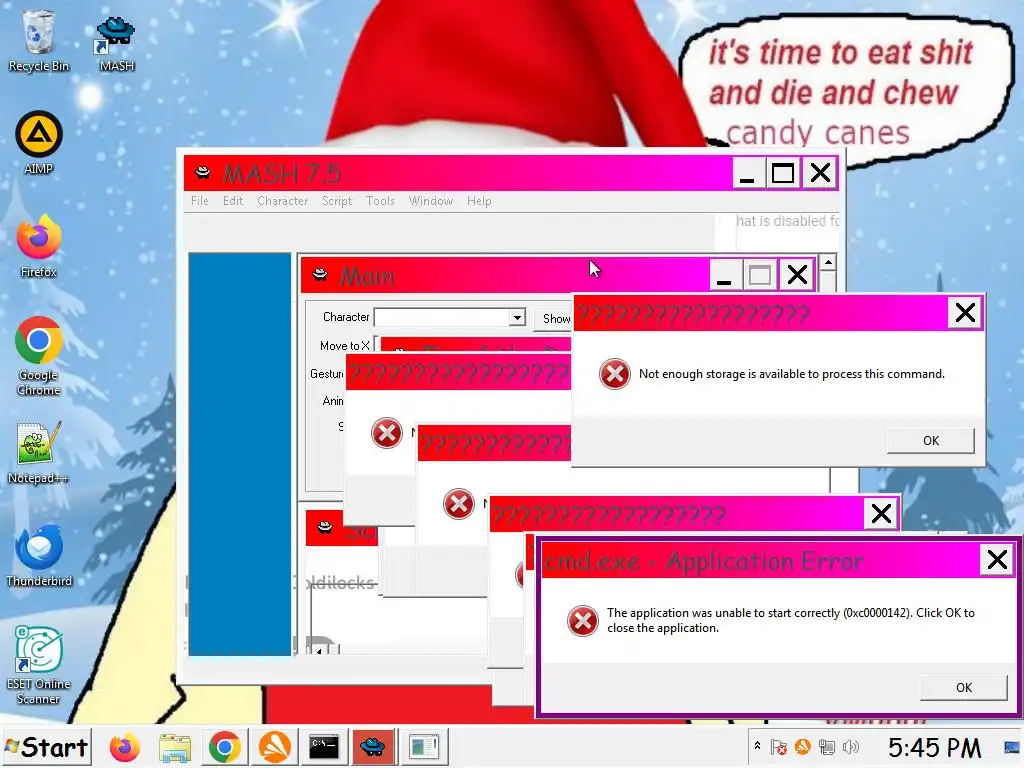The image size is (1024, 768).
Task: Open Thunderbird desktop icon
Action: 39,556
